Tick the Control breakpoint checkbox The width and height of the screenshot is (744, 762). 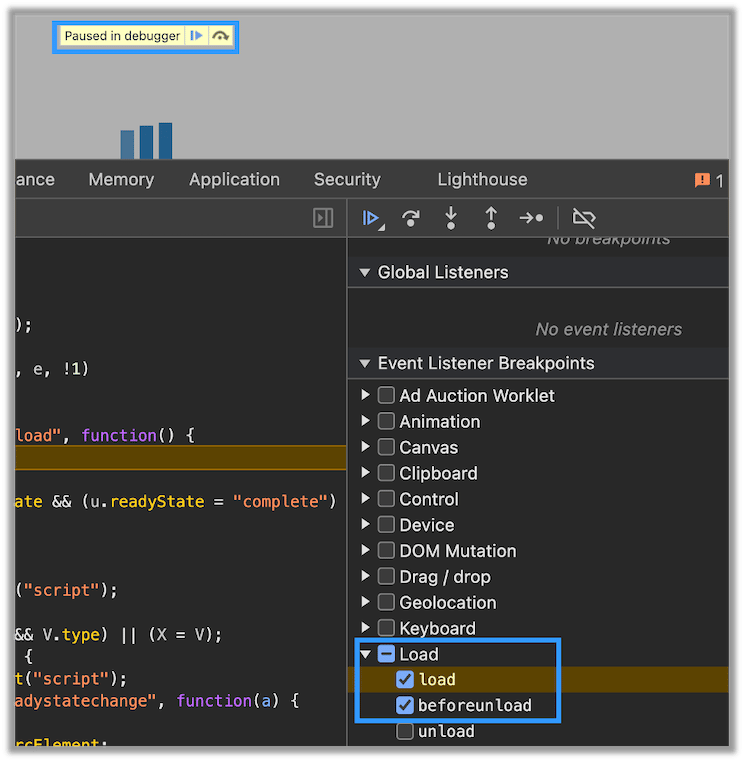click(x=386, y=499)
